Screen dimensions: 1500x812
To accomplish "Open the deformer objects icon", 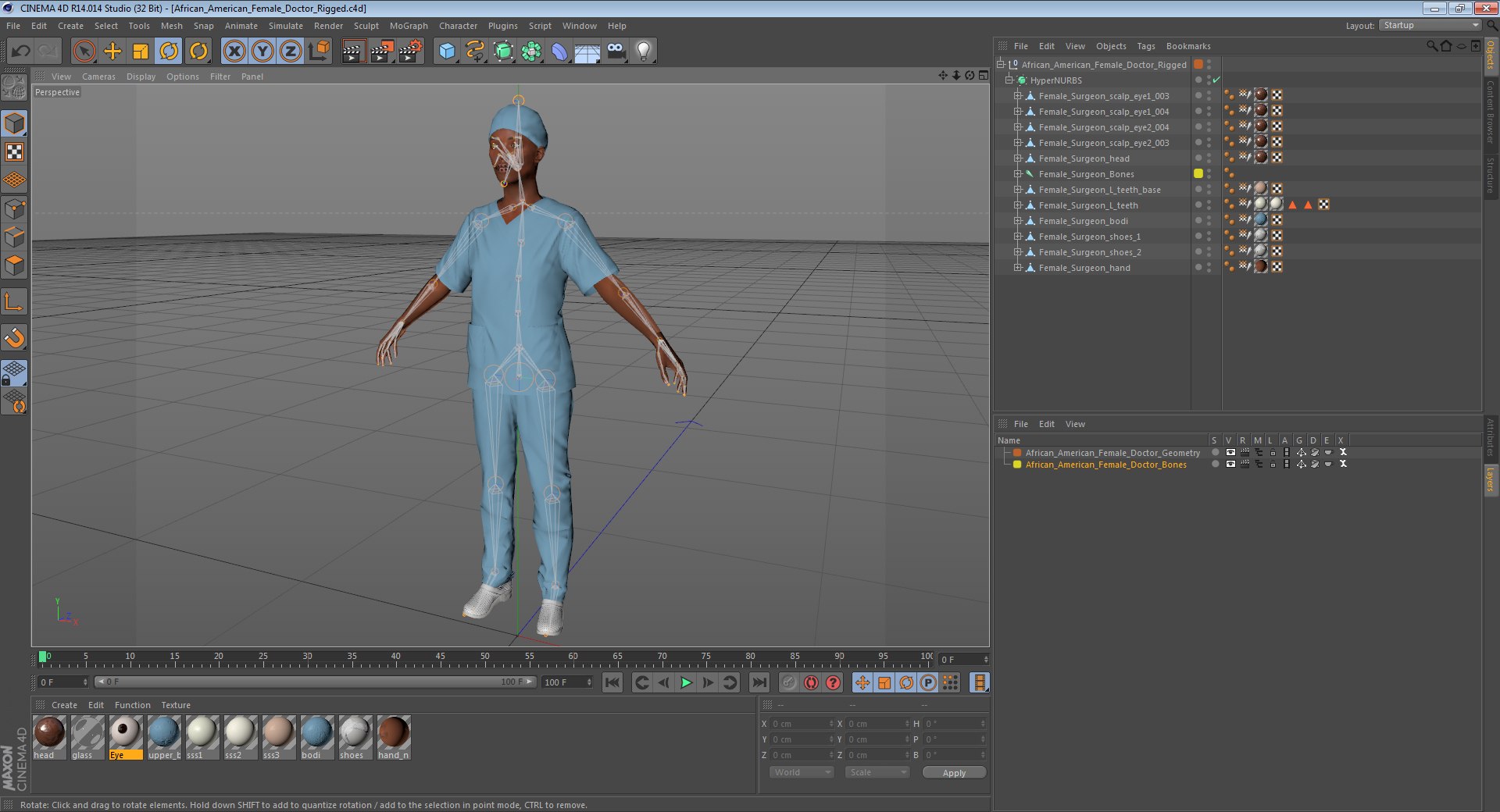I will tap(559, 52).
